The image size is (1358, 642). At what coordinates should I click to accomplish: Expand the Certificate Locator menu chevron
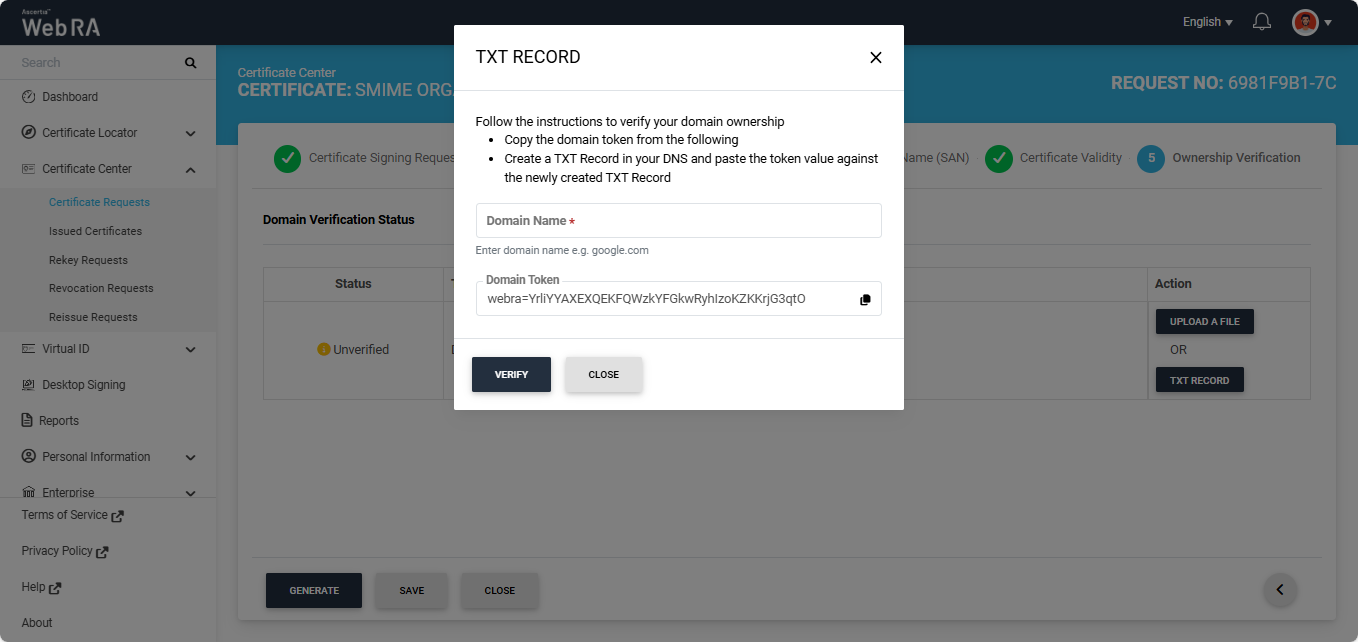(190, 133)
